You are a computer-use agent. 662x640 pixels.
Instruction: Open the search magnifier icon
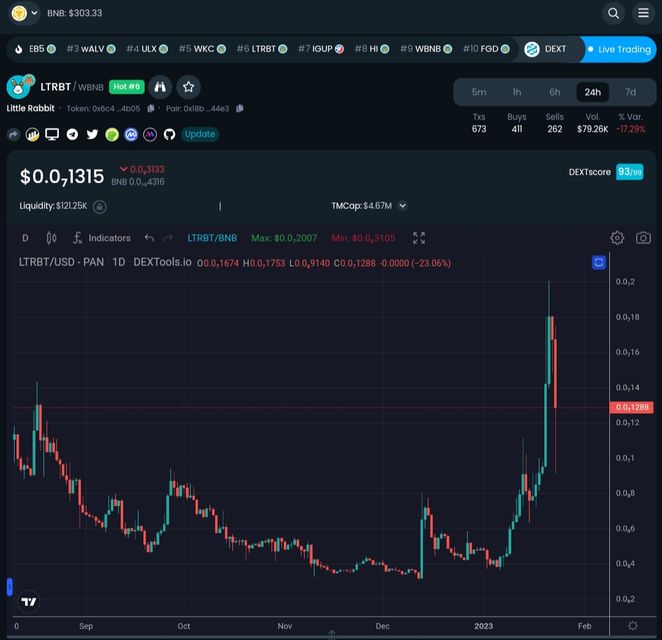613,13
